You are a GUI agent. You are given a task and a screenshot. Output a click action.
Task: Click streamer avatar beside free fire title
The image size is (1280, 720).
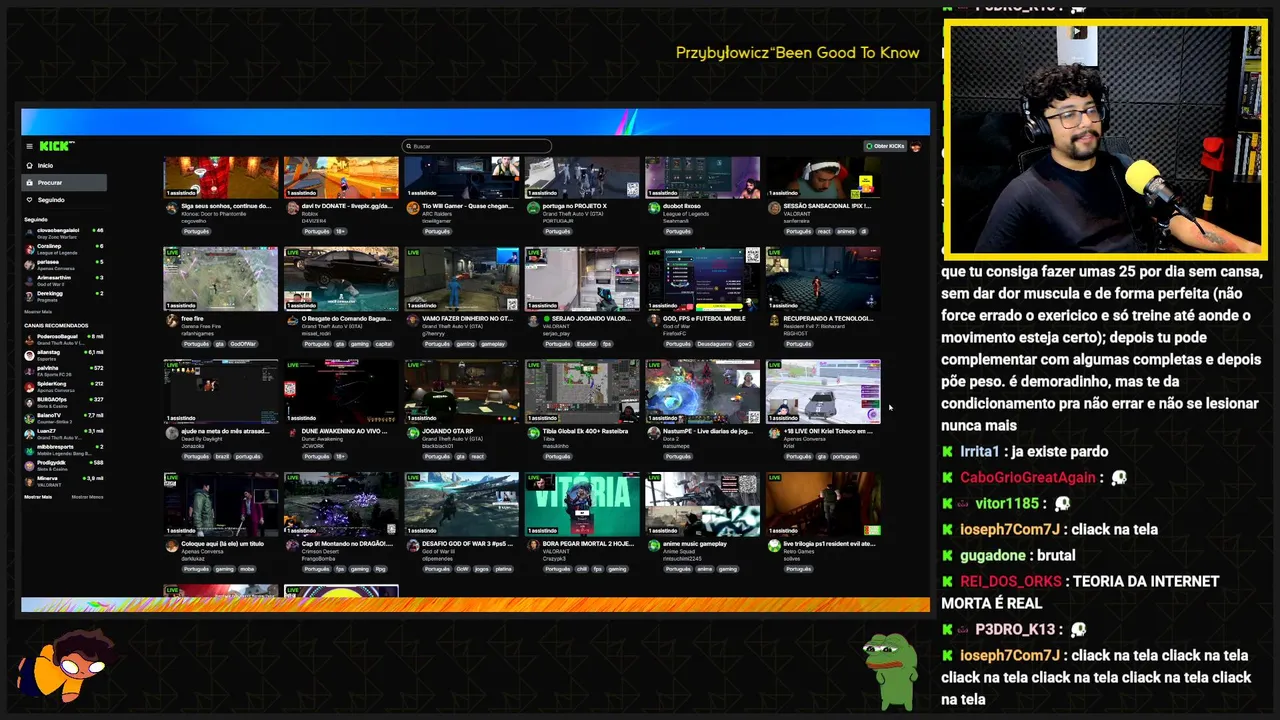click(x=172, y=321)
